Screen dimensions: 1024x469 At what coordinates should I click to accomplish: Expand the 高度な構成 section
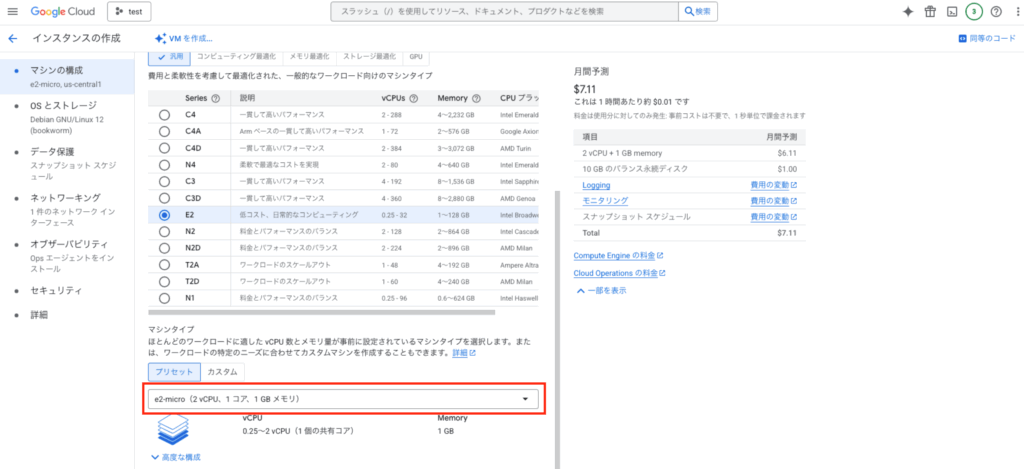[175, 457]
